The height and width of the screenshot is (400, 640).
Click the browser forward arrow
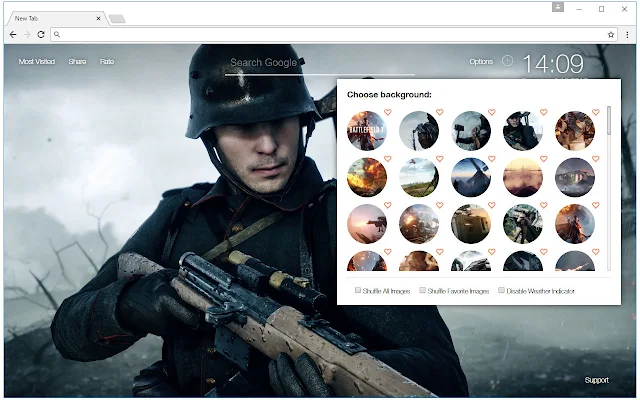tap(27, 35)
